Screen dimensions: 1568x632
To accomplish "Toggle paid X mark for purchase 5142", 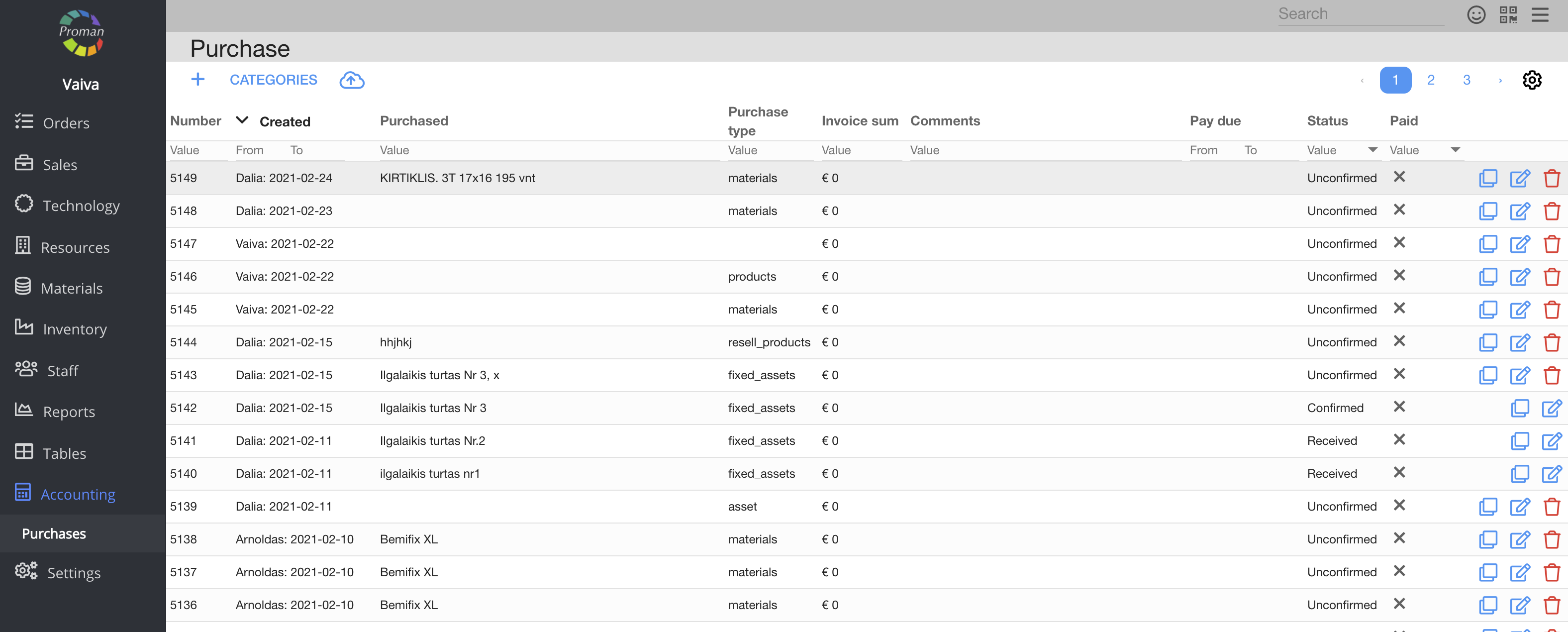I will (x=1399, y=407).
